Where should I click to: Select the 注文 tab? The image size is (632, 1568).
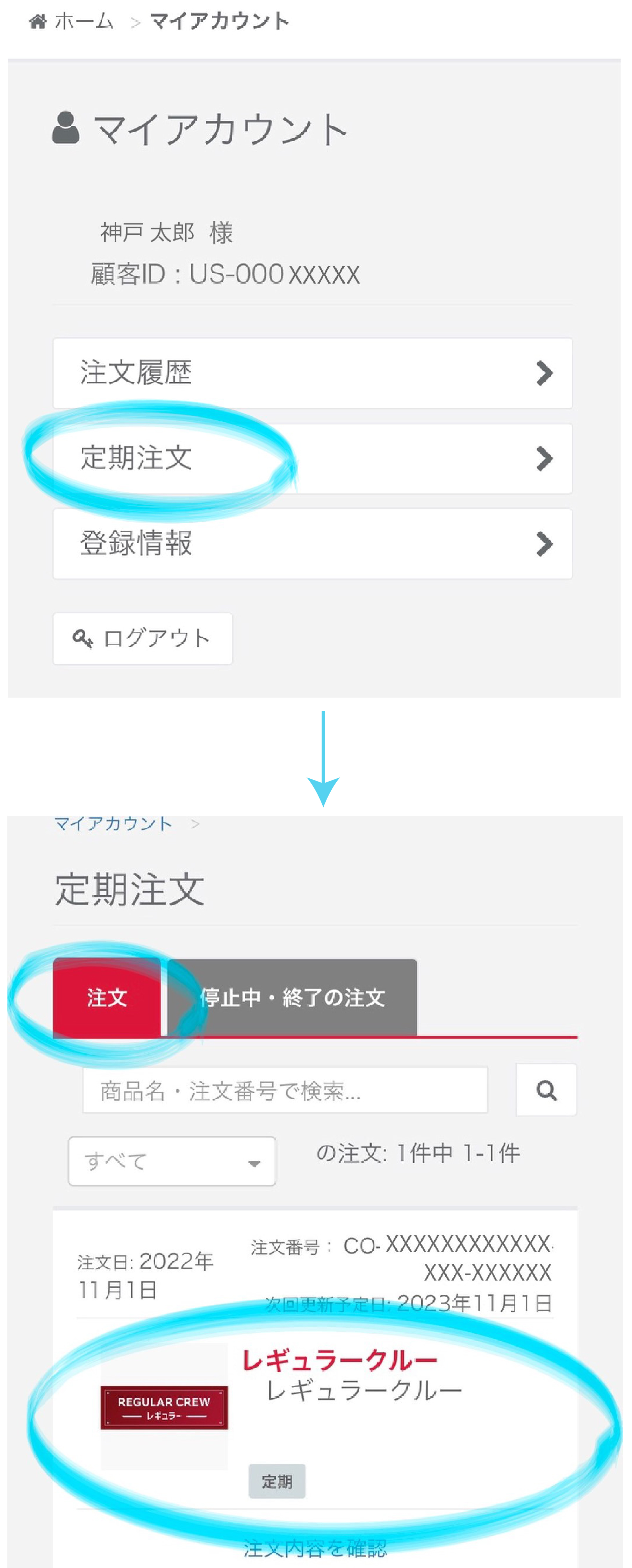tap(107, 998)
